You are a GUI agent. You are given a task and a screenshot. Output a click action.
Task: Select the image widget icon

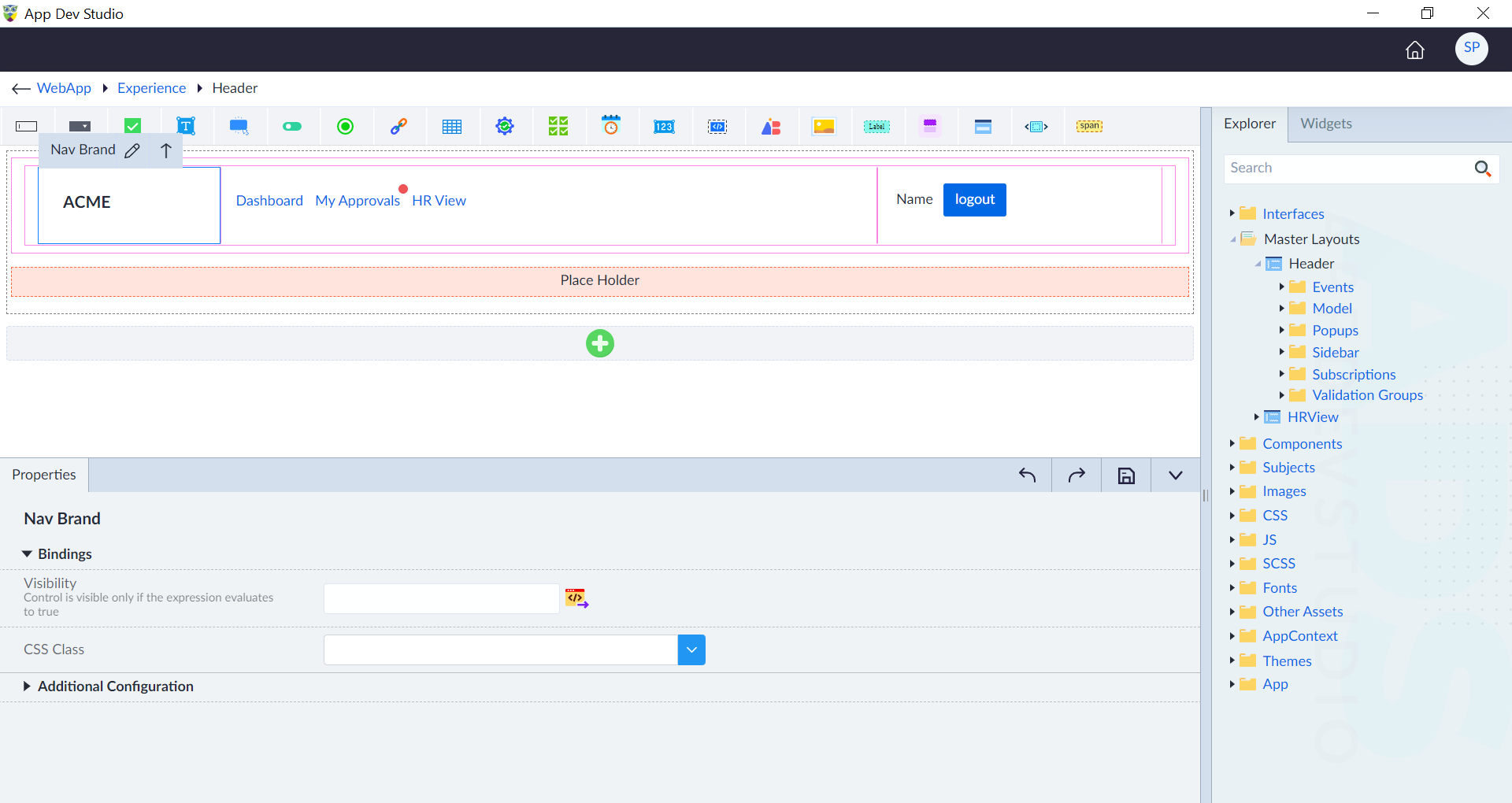coord(824,126)
